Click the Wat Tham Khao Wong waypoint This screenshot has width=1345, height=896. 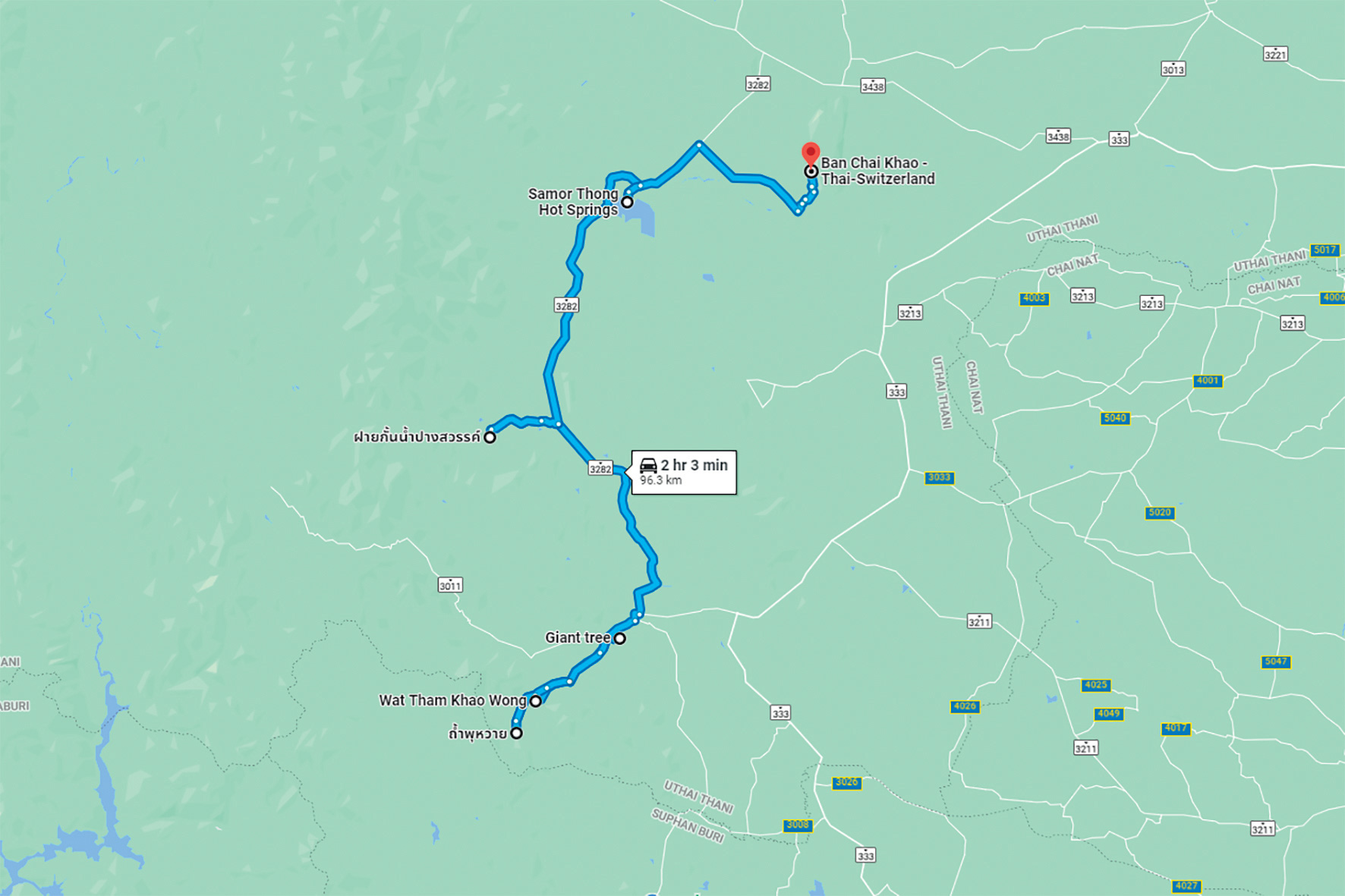(x=535, y=701)
